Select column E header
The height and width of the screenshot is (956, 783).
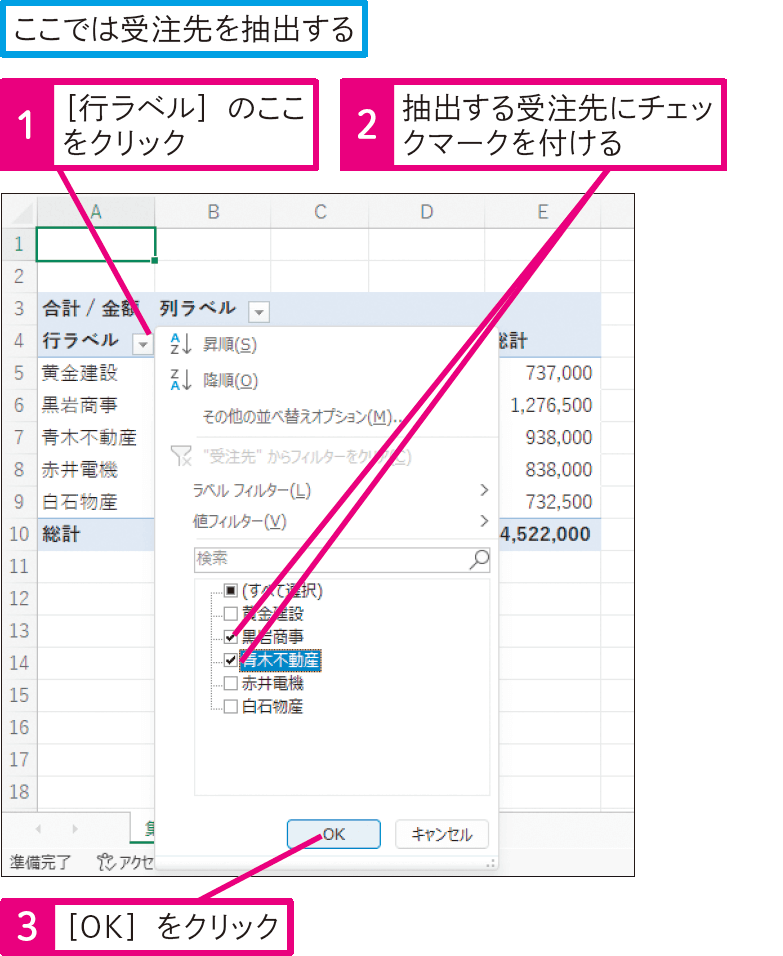[x=543, y=212]
